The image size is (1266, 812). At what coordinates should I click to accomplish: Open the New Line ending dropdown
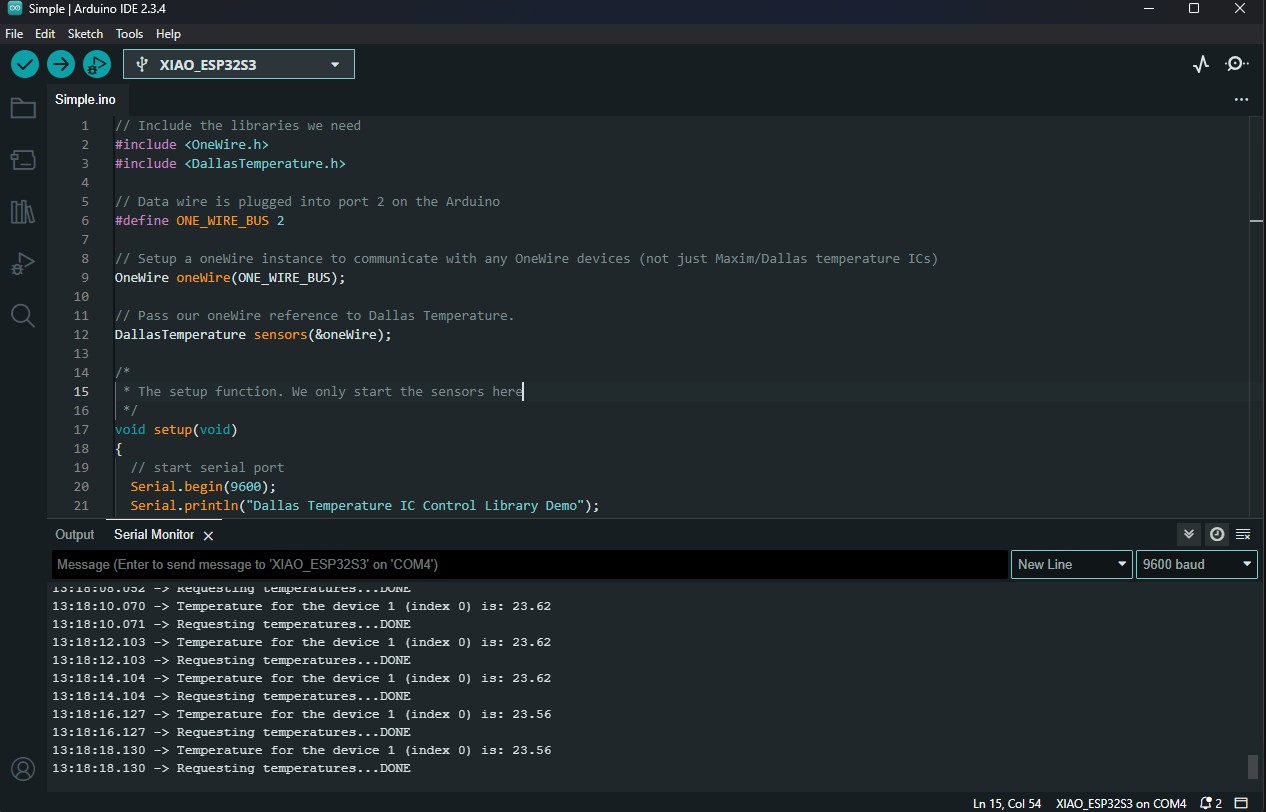1072,564
